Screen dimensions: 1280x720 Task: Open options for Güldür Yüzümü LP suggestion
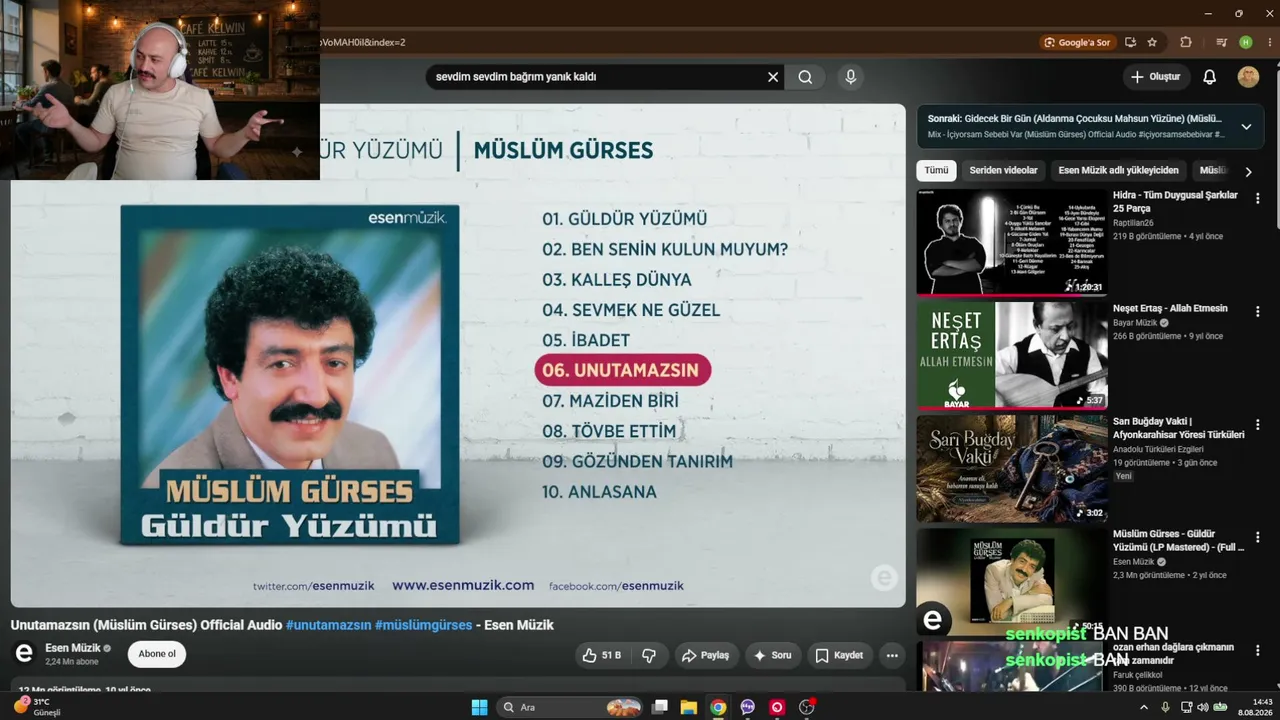click(1257, 537)
